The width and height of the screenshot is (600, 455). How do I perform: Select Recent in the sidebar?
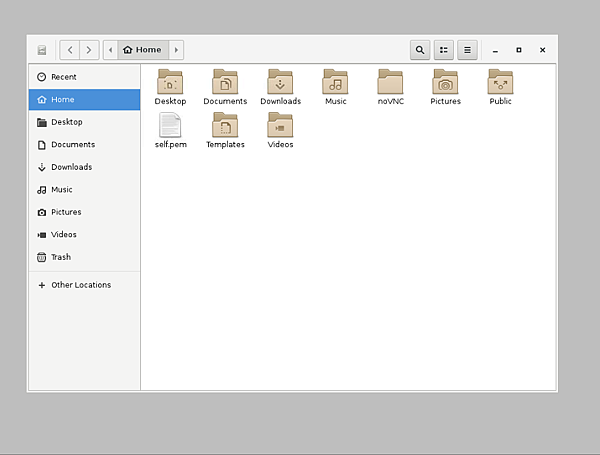pos(63,77)
